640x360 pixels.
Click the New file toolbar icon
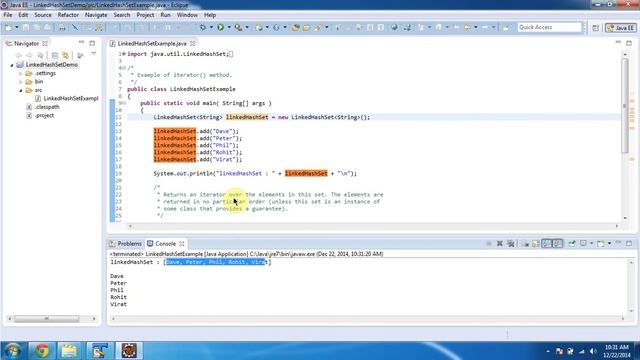click(8, 27)
